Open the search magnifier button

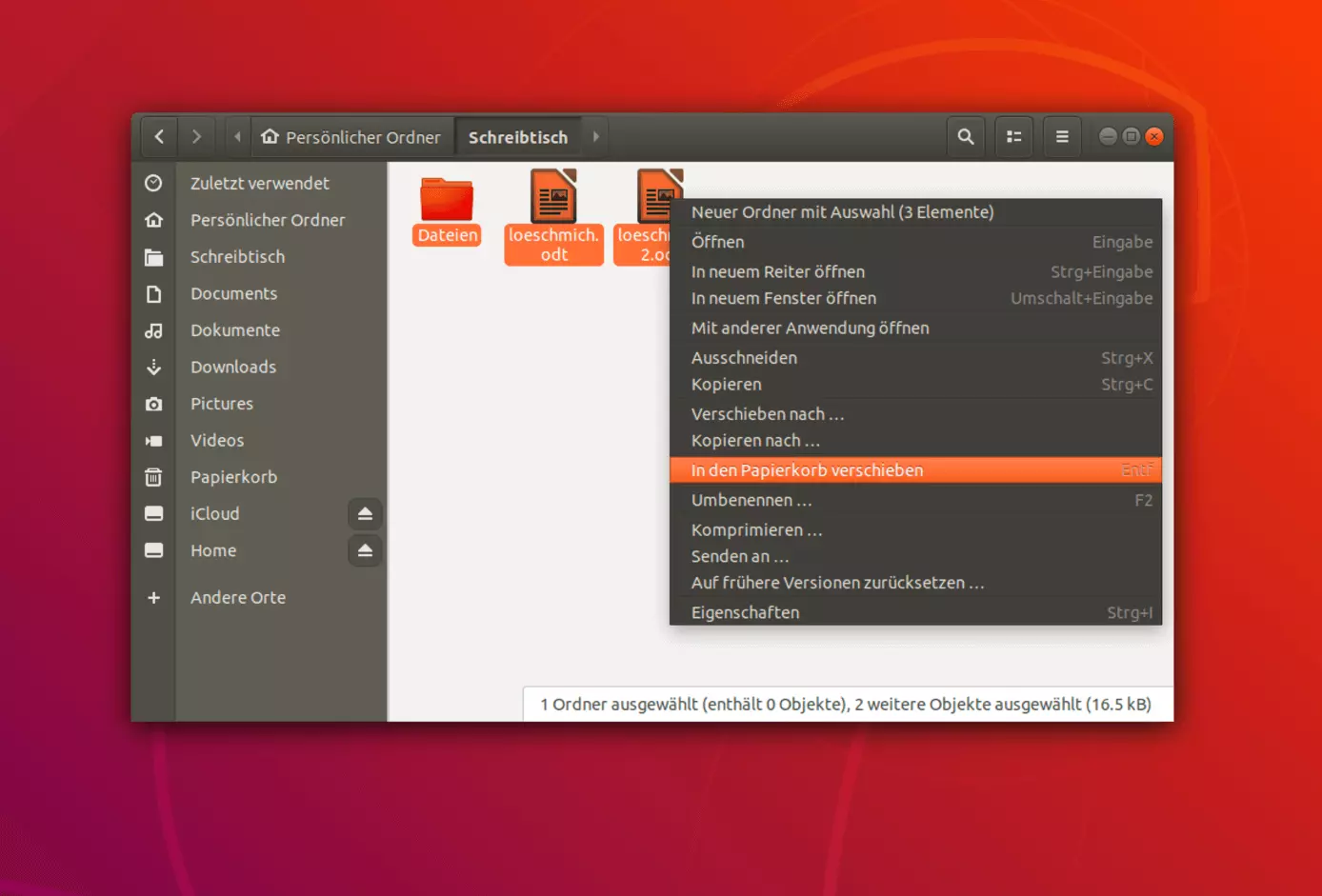pos(966,137)
